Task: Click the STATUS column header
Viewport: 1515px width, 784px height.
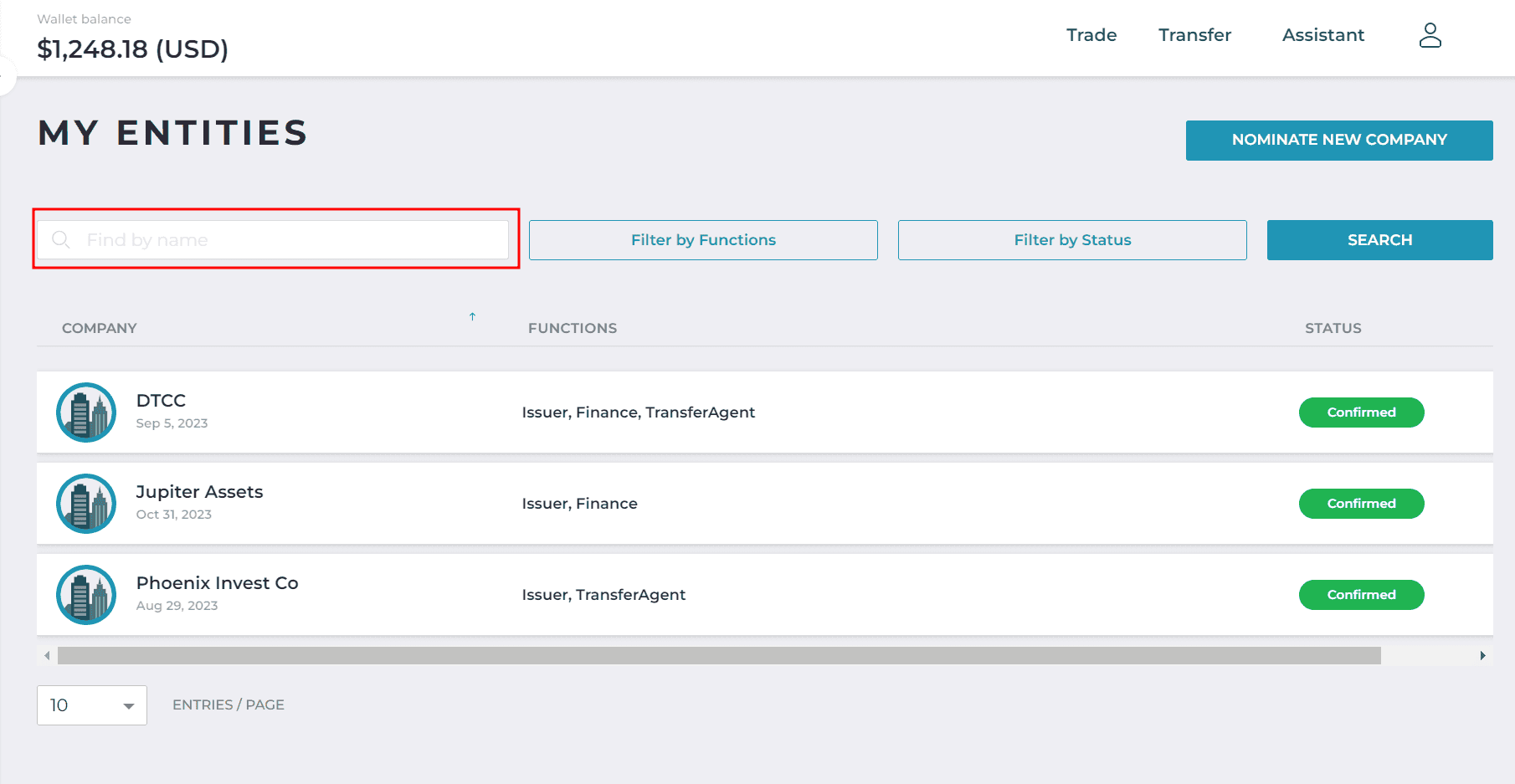Action: pyautogui.click(x=1333, y=328)
